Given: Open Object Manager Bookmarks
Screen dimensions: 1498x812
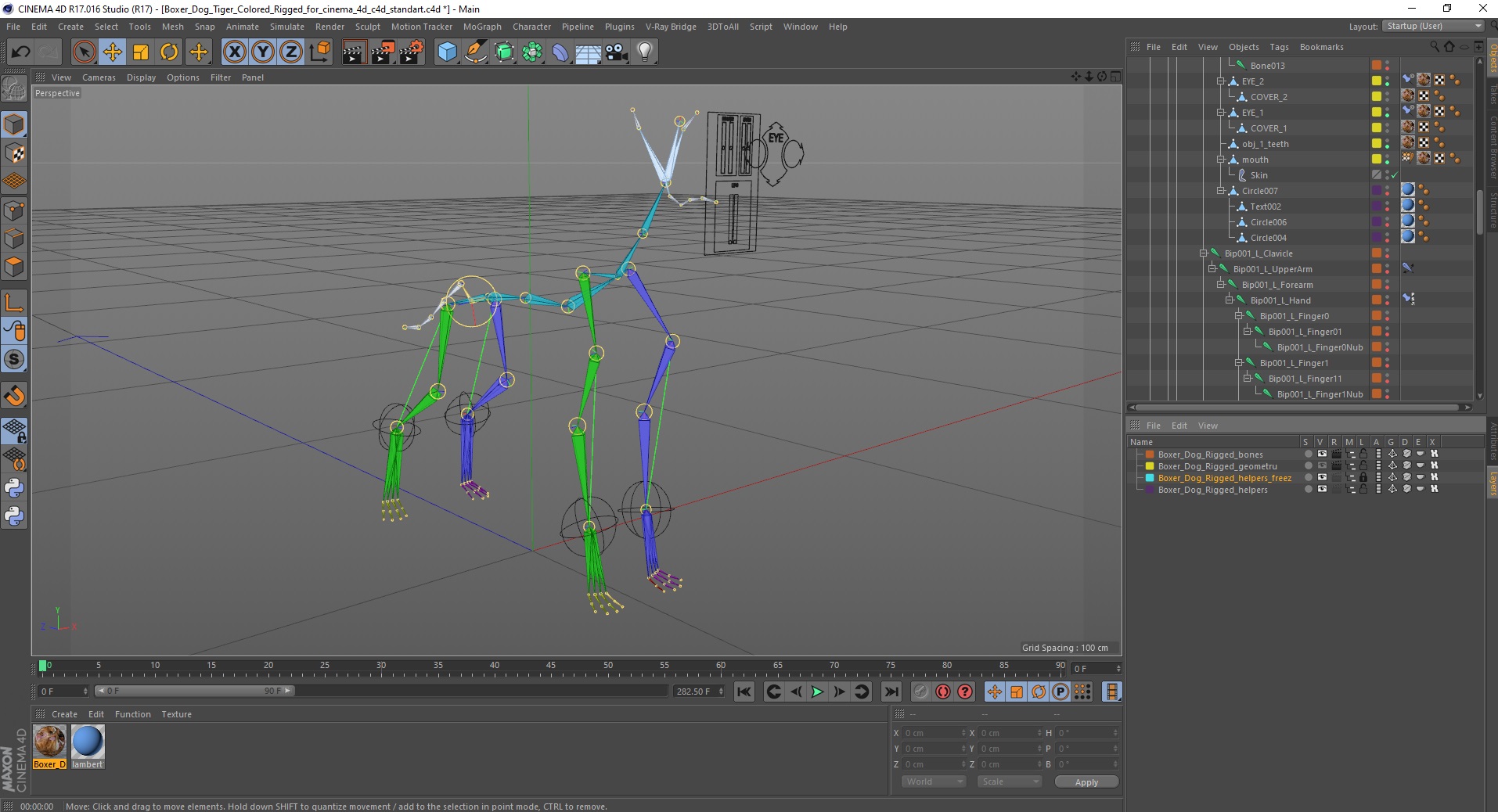Looking at the screenshot, I should (1321, 47).
